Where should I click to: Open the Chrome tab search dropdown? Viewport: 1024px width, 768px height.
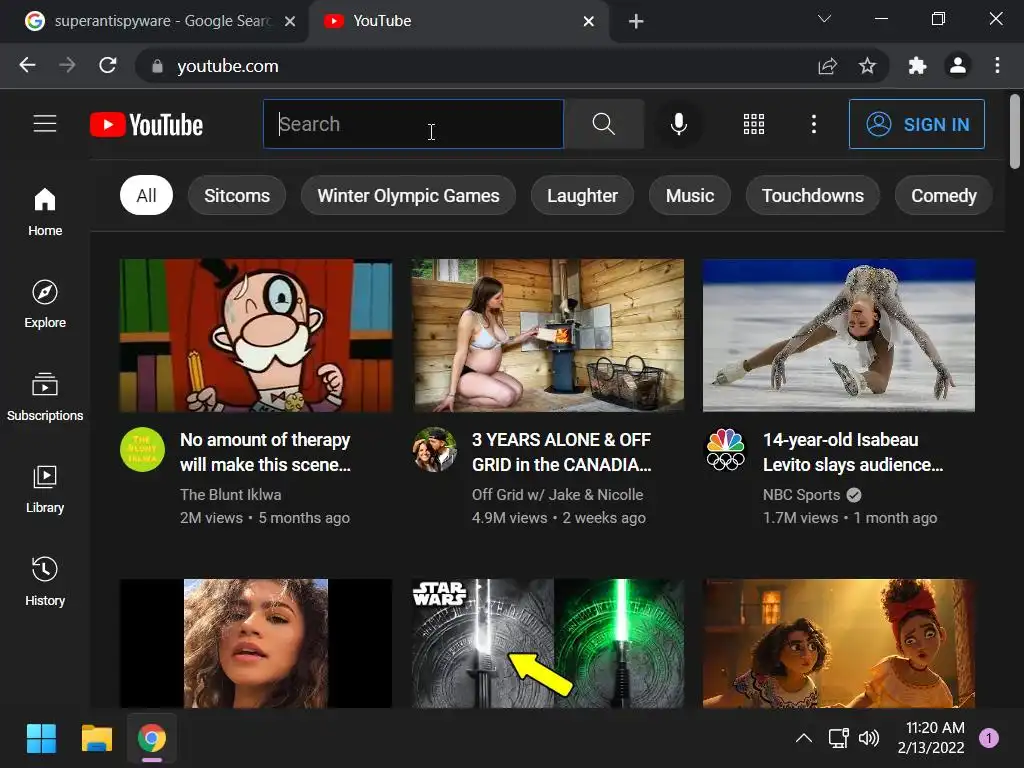(824, 19)
